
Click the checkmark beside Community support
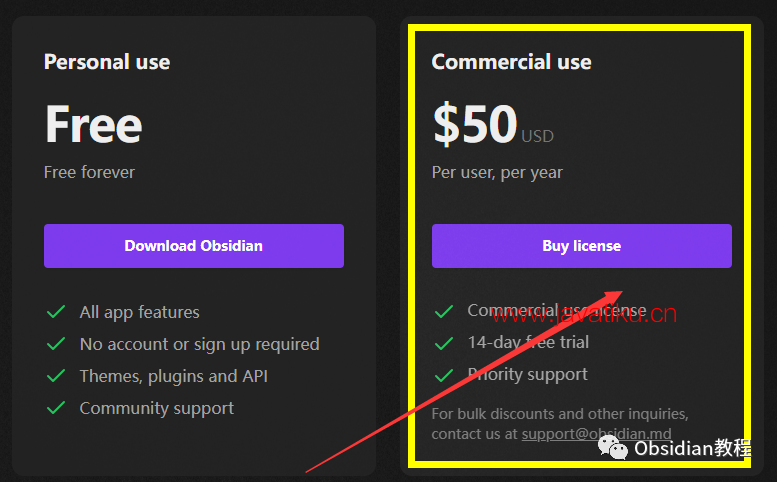click(56, 408)
